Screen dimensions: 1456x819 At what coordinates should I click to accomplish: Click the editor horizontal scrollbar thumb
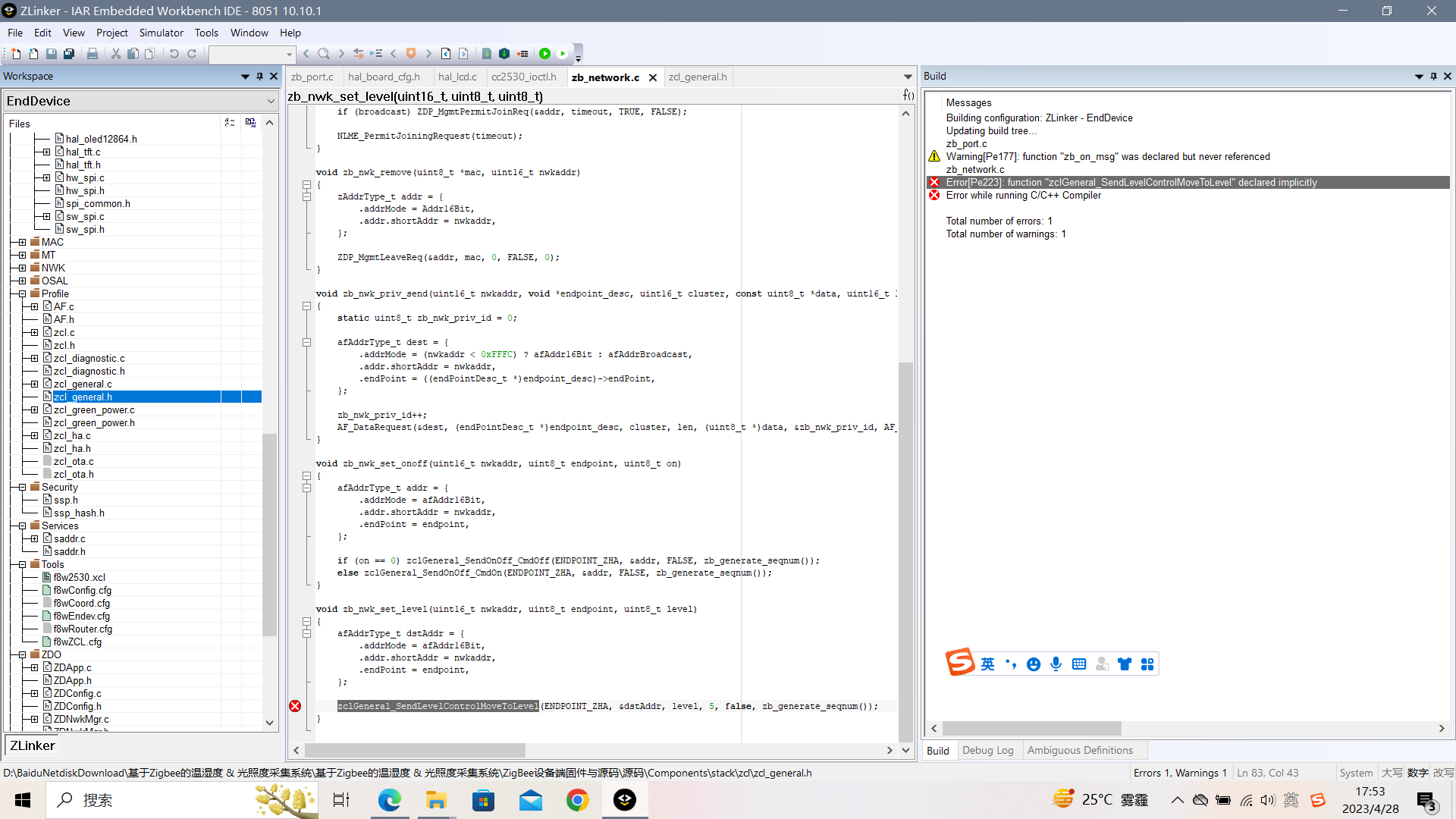(x=415, y=751)
